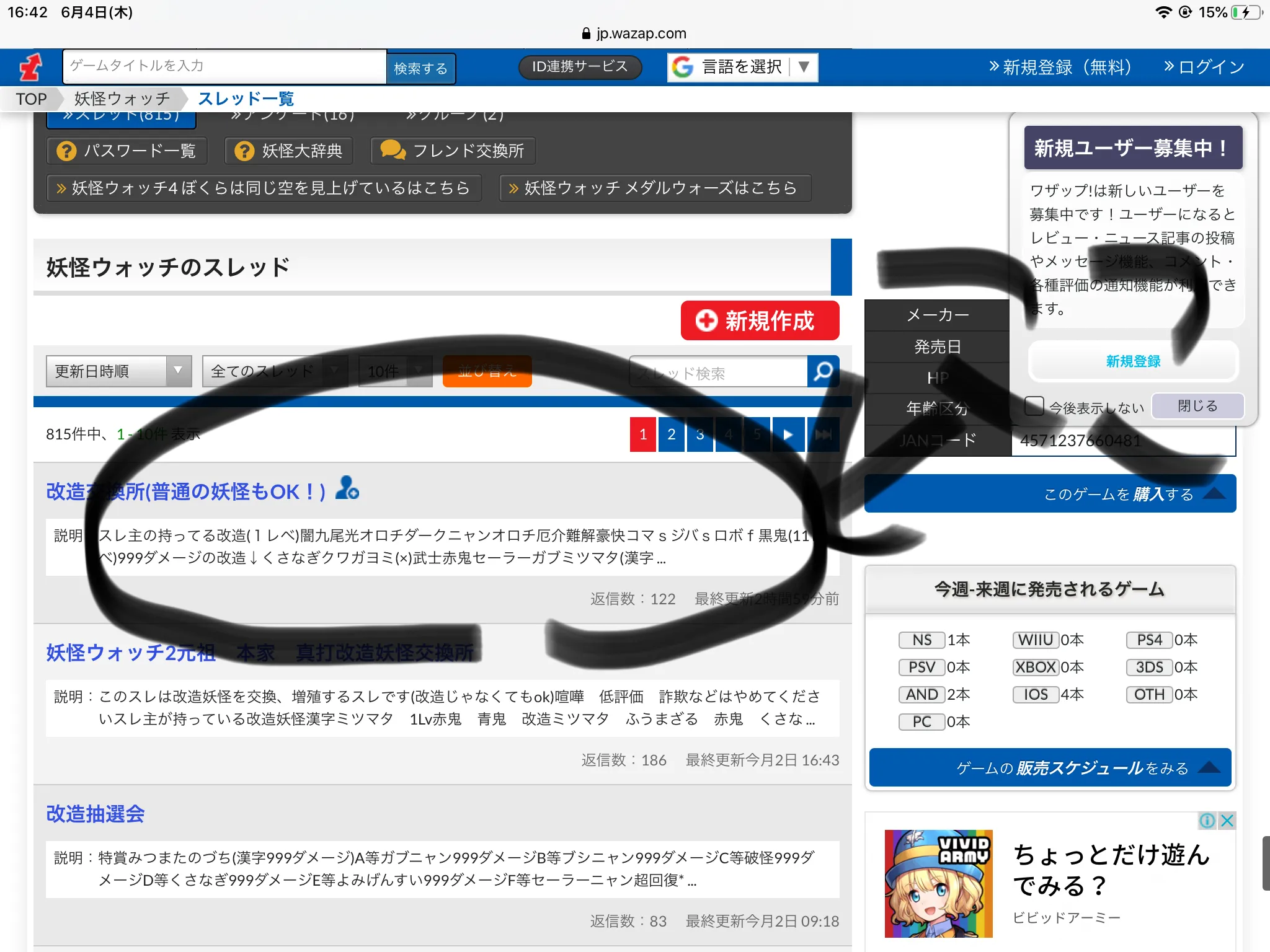The height and width of the screenshot is (952, 1270).
Task: Click the フレンド交換所 chat bubble icon
Action: coord(393,150)
